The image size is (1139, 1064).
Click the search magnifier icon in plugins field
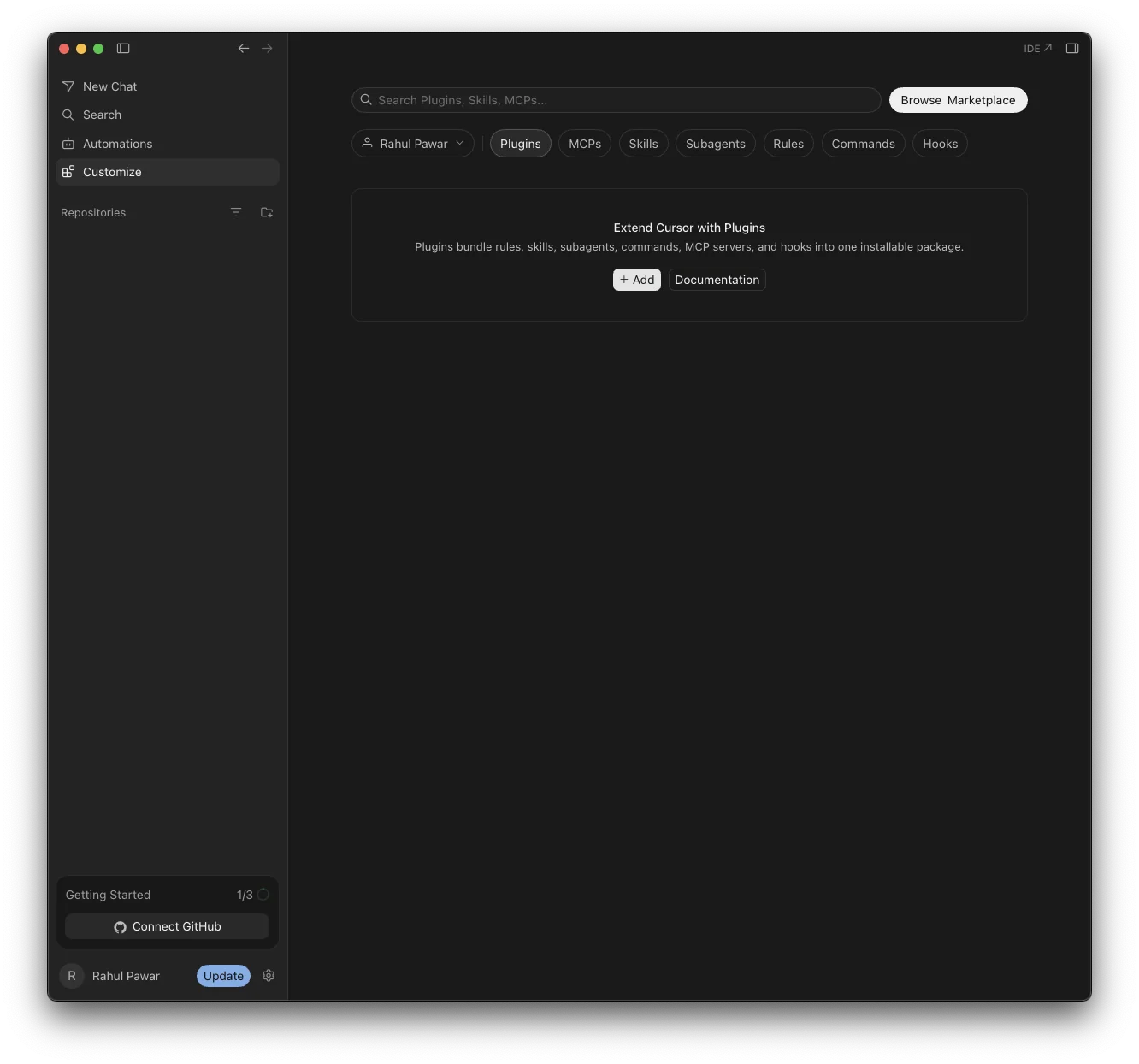[366, 100]
